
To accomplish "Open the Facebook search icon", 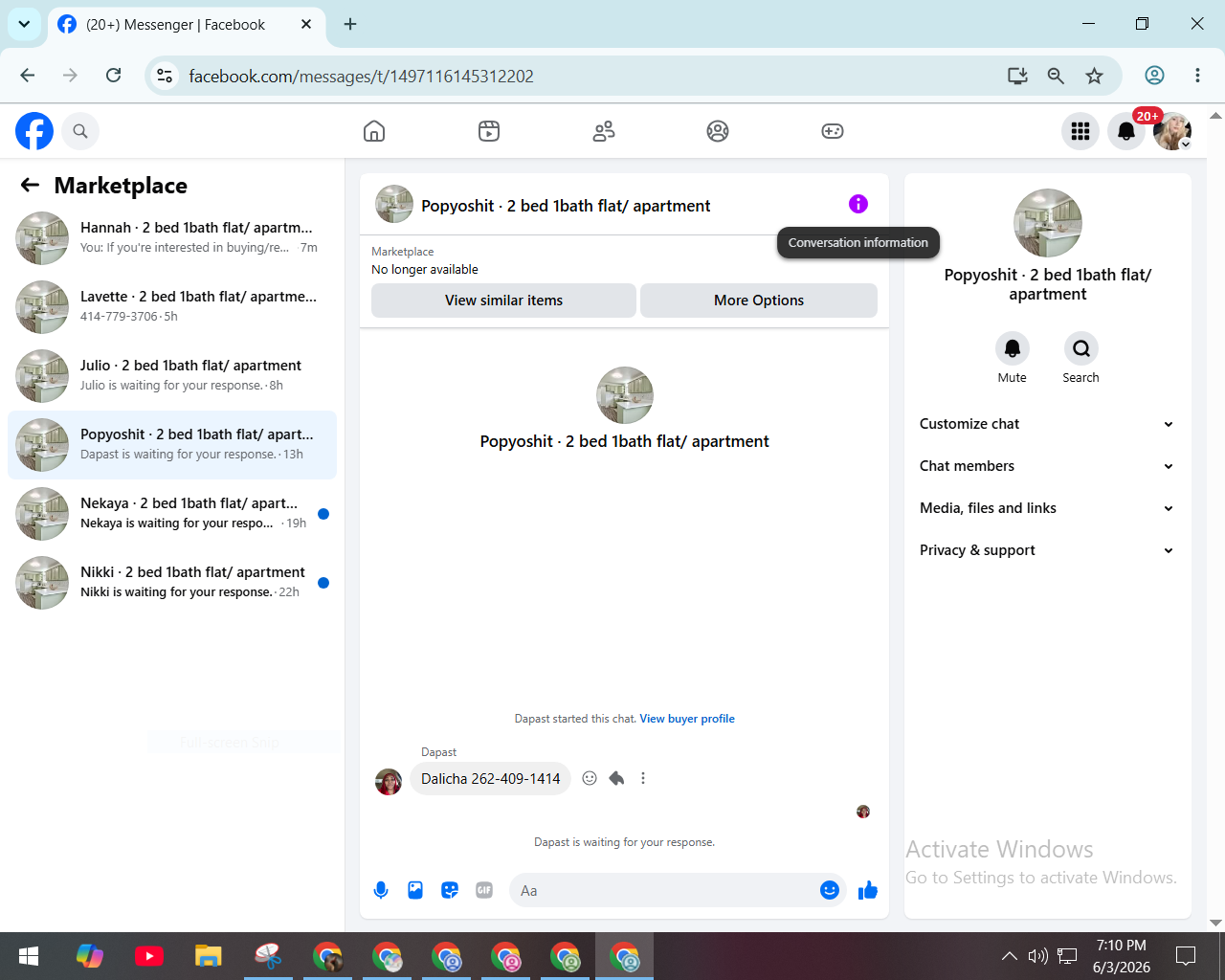I will [80, 131].
